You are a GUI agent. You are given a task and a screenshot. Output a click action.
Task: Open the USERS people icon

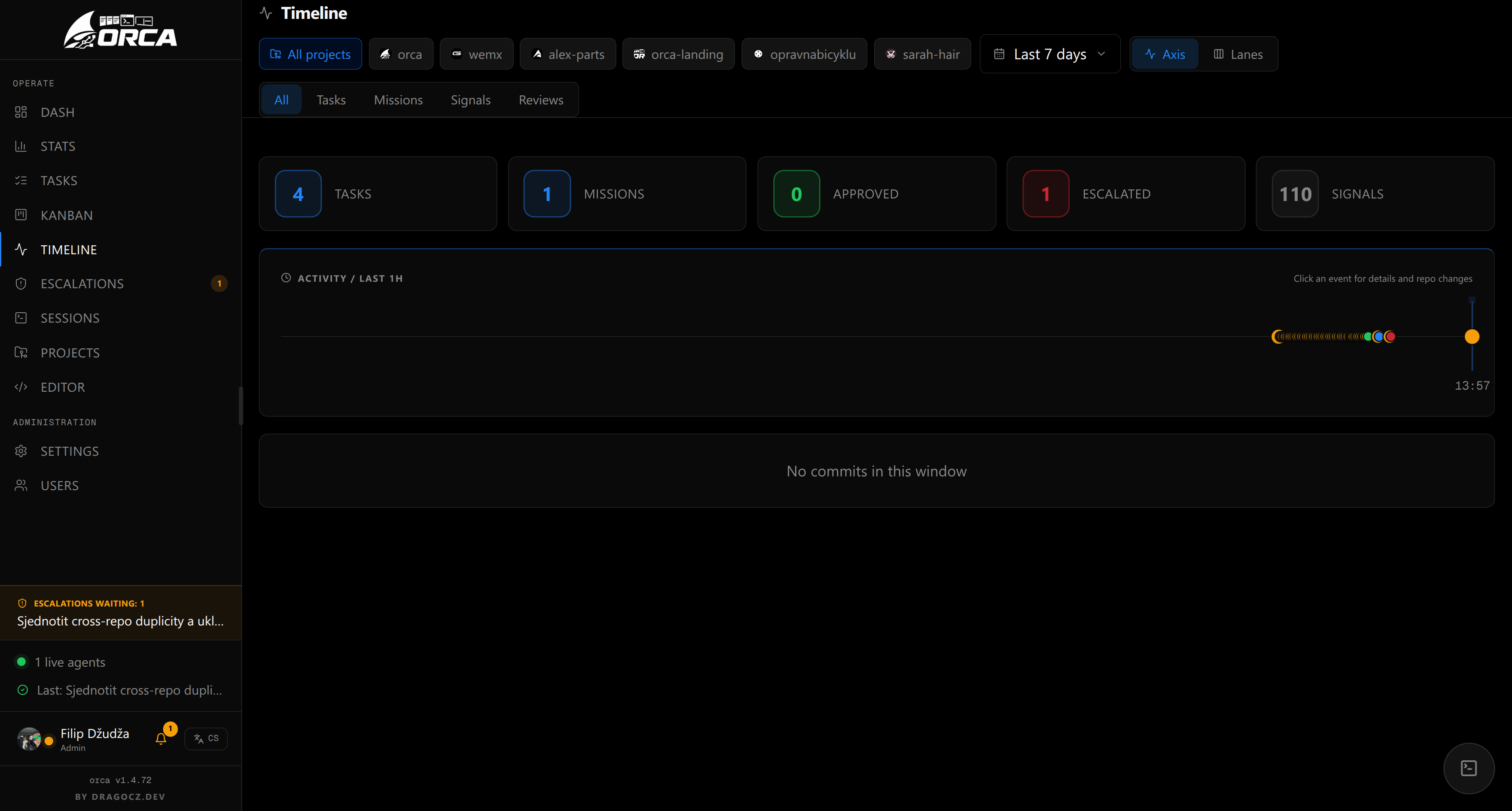pos(21,485)
